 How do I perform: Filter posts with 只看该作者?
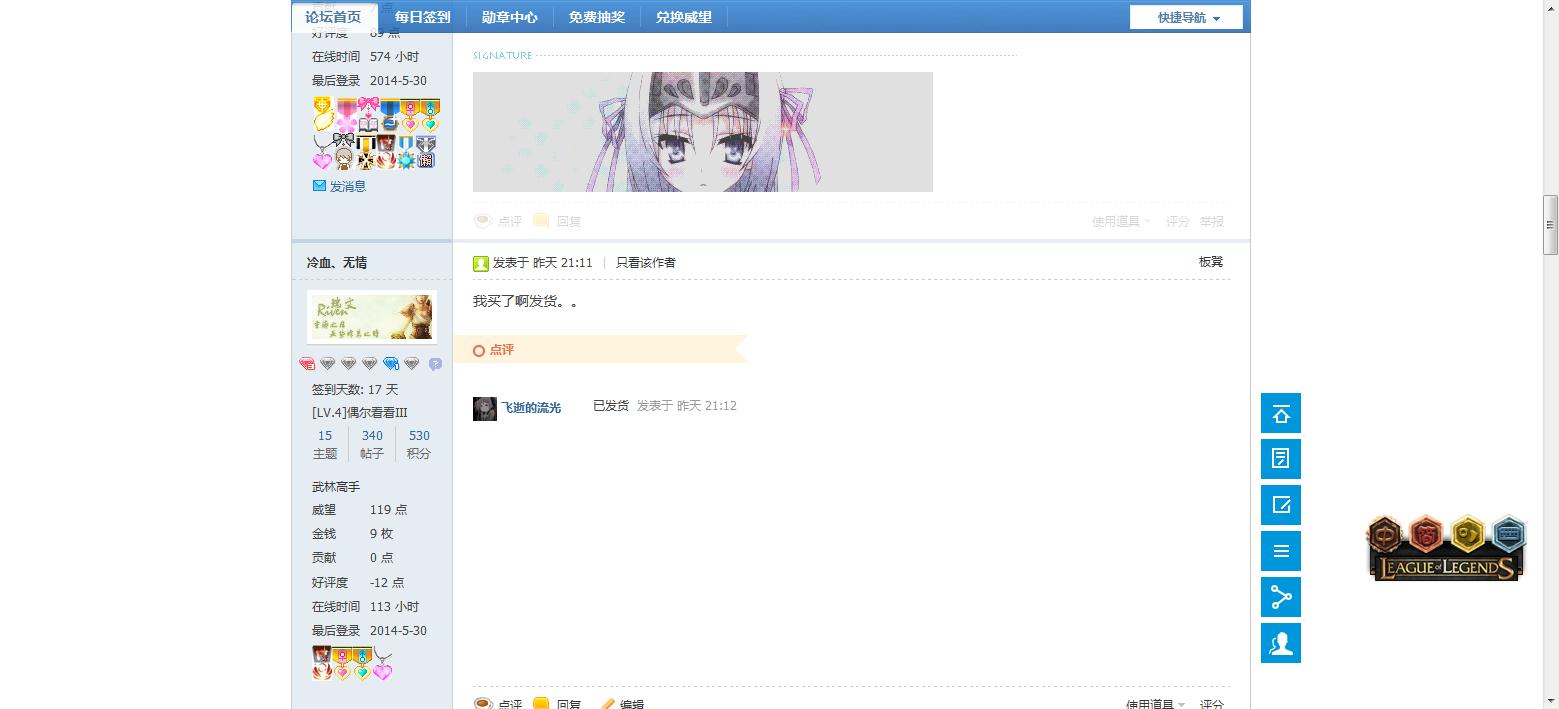(646, 263)
